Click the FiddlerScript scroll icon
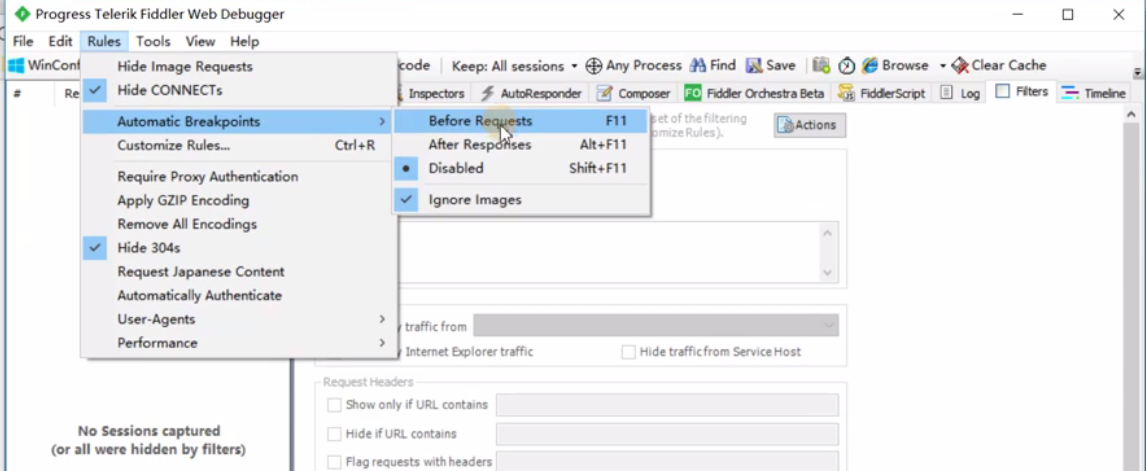This screenshot has width=1146, height=471. click(846, 93)
